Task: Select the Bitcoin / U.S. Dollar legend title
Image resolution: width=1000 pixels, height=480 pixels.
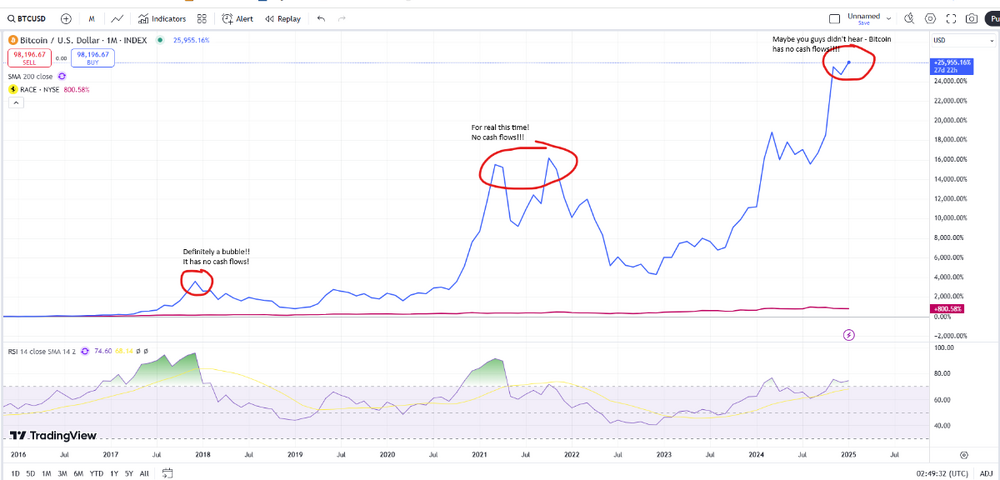Action: click(83, 40)
